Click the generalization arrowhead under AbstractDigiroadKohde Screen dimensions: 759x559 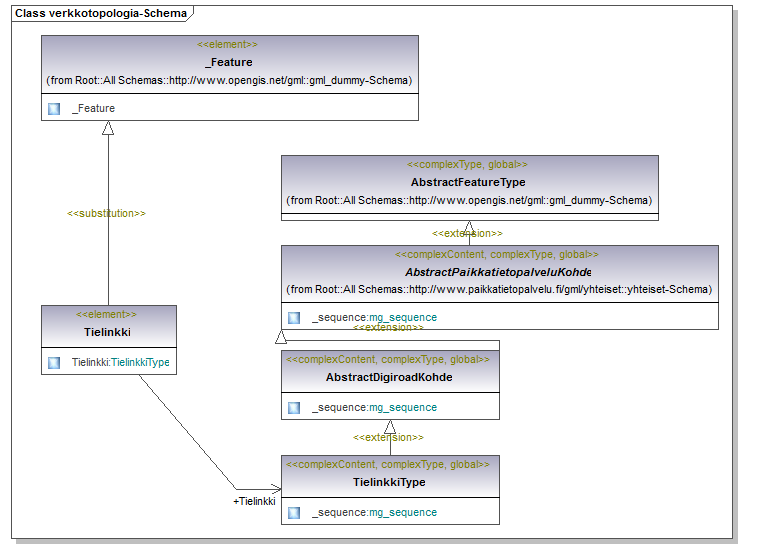pyautogui.click(x=390, y=427)
